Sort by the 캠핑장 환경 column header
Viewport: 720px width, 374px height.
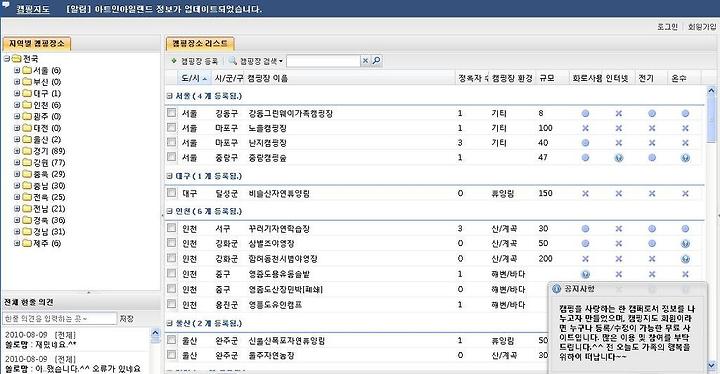(512, 79)
